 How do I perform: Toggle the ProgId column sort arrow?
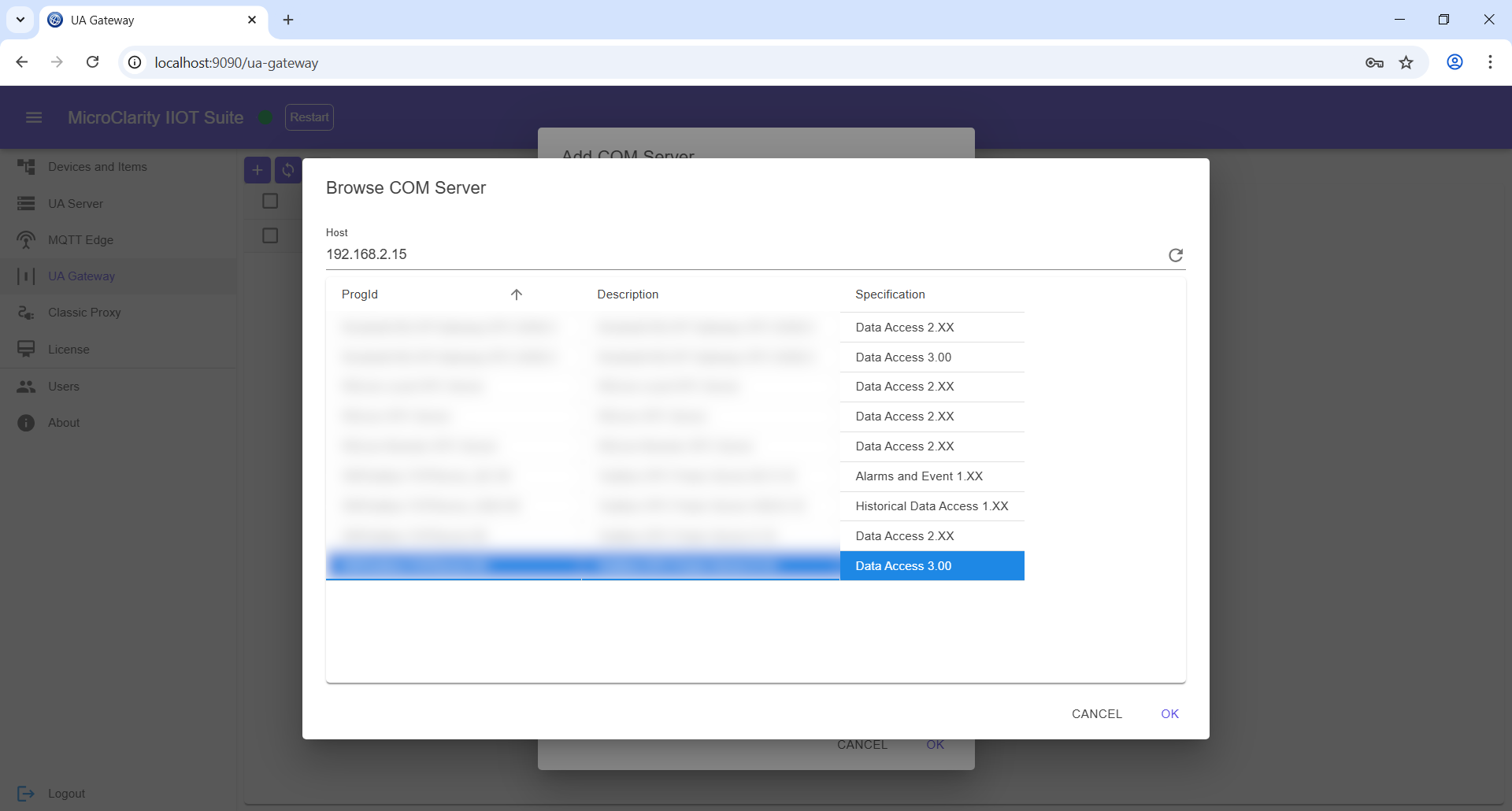click(517, 294)
